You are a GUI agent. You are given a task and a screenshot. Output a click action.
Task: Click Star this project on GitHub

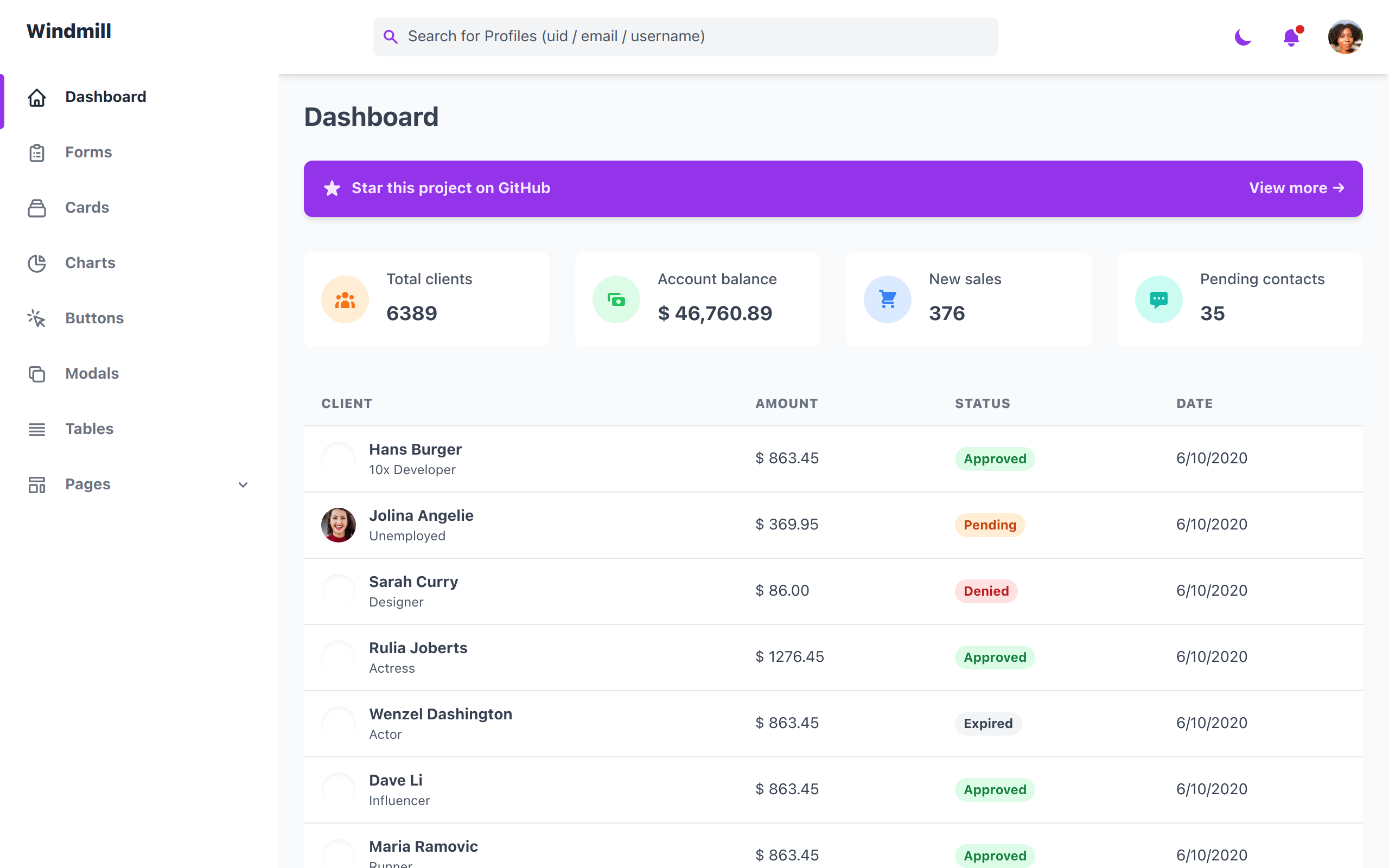(x=450, y=188)
